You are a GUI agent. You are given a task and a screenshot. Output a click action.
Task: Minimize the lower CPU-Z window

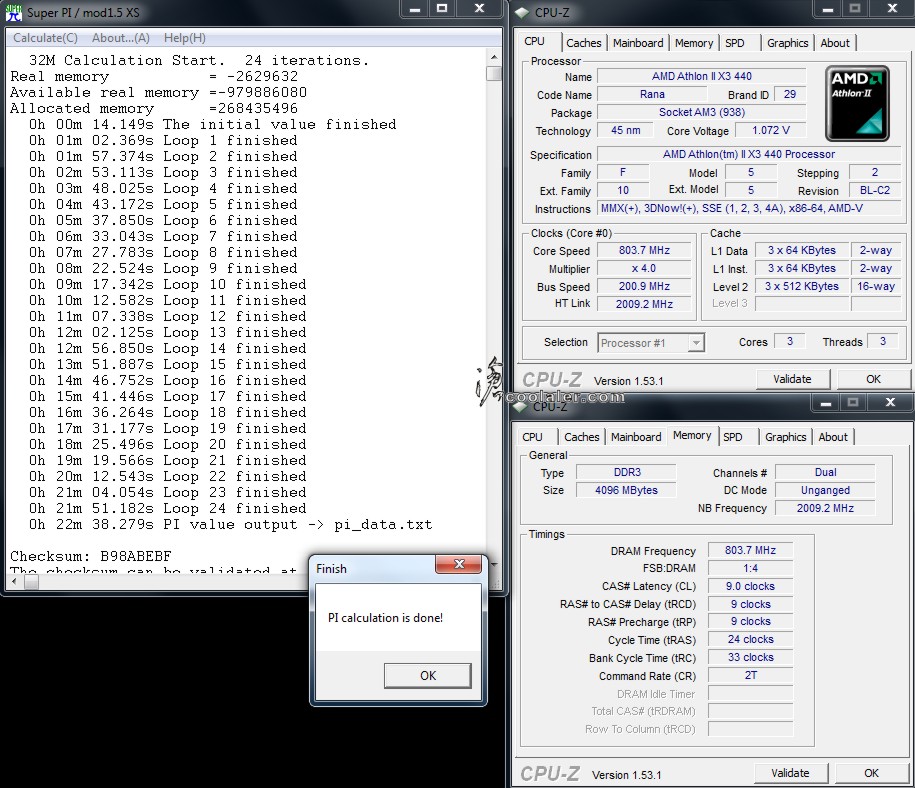(826, 403)
